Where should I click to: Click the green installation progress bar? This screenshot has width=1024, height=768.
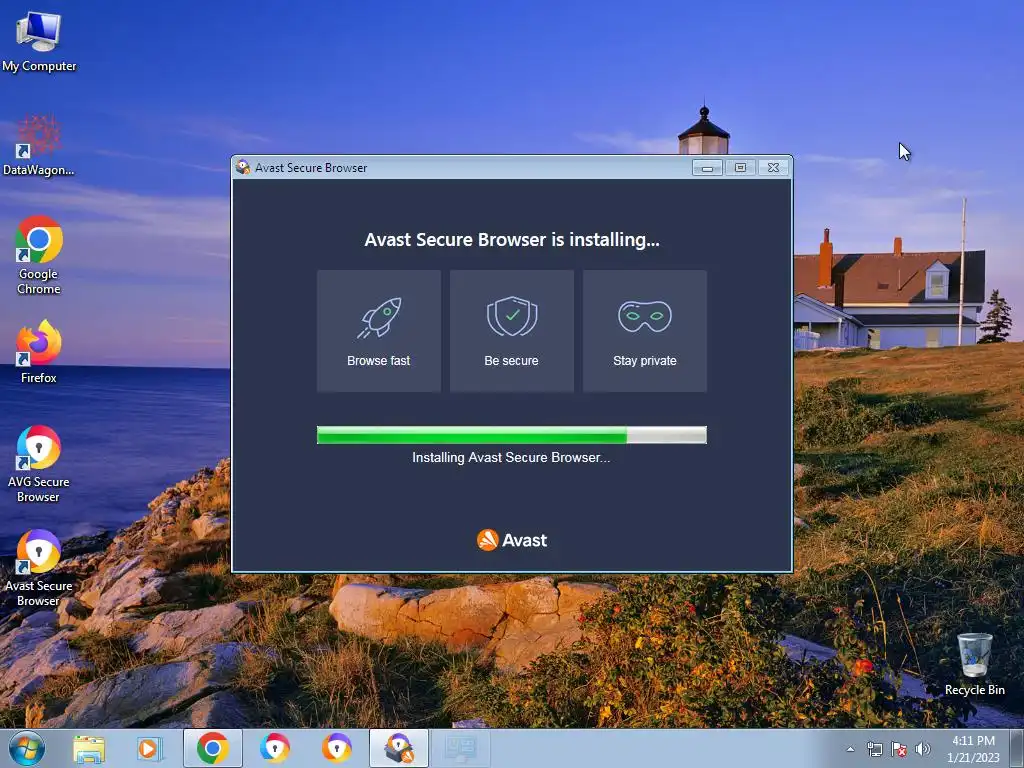pyautogui.click(x=511, y=435)
